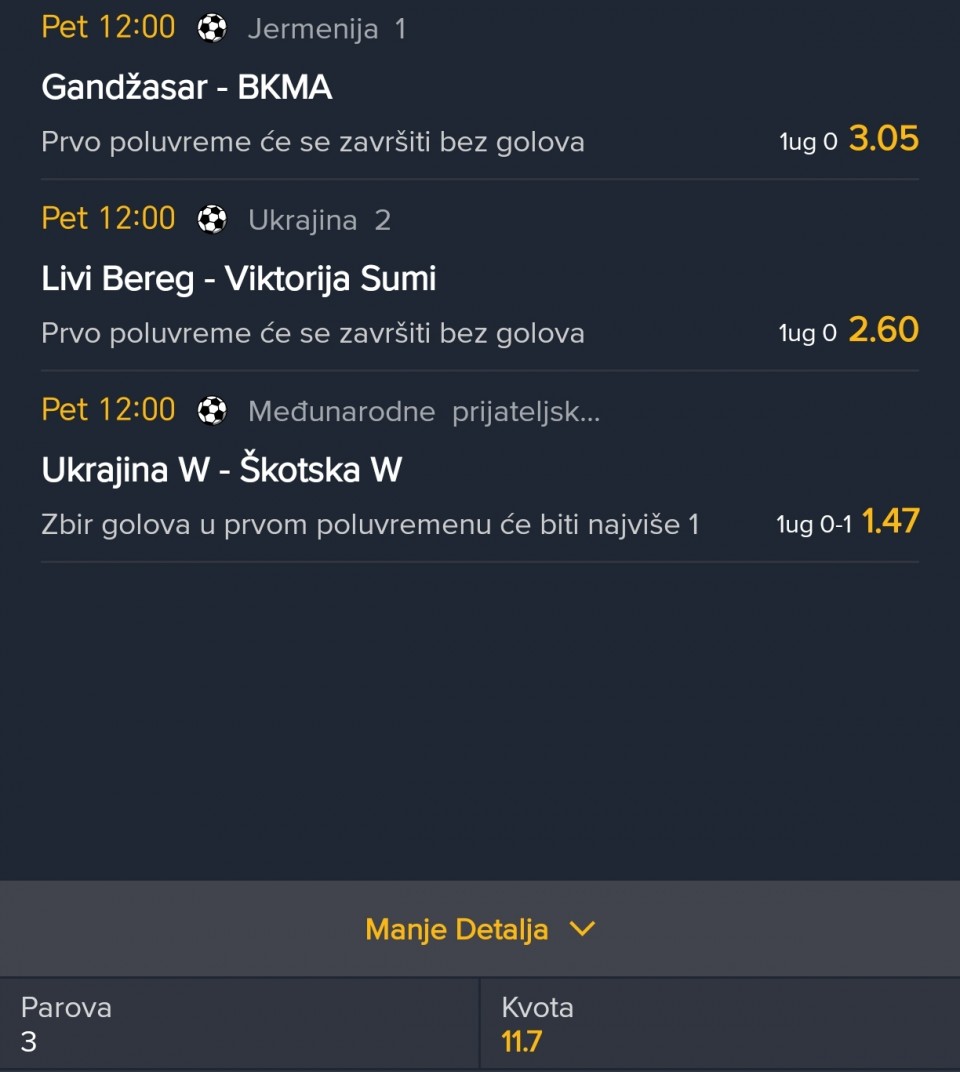Select the 3.05 odds value

coord(883,139)
